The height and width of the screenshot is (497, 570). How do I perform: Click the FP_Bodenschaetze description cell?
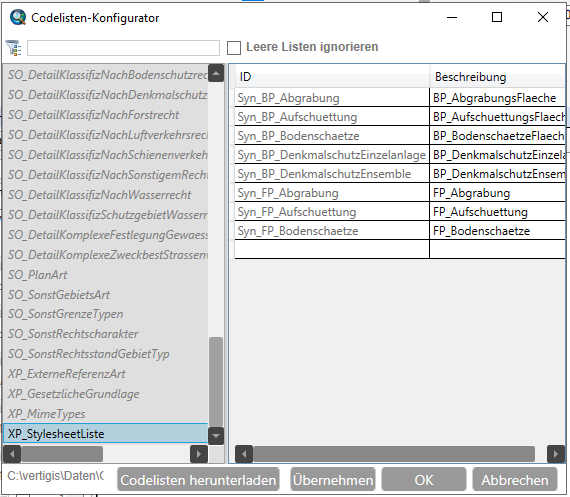coord(497,230)
